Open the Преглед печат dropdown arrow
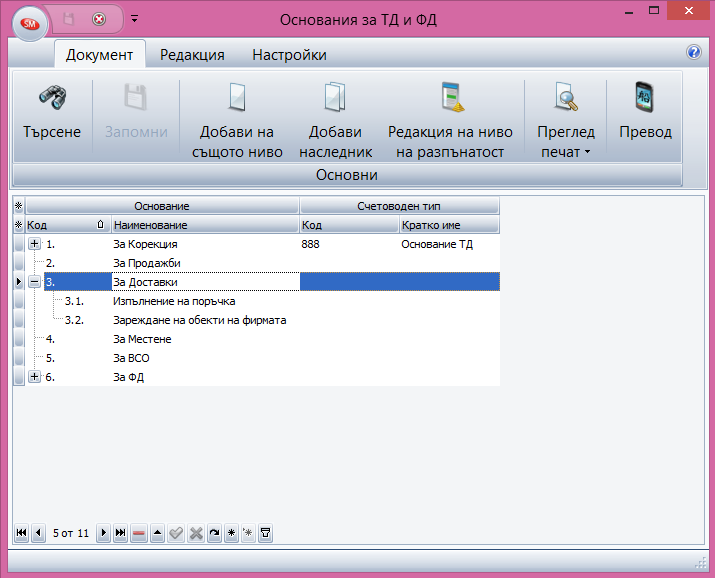This screenshot has width=715, height=578. [587, 152]
